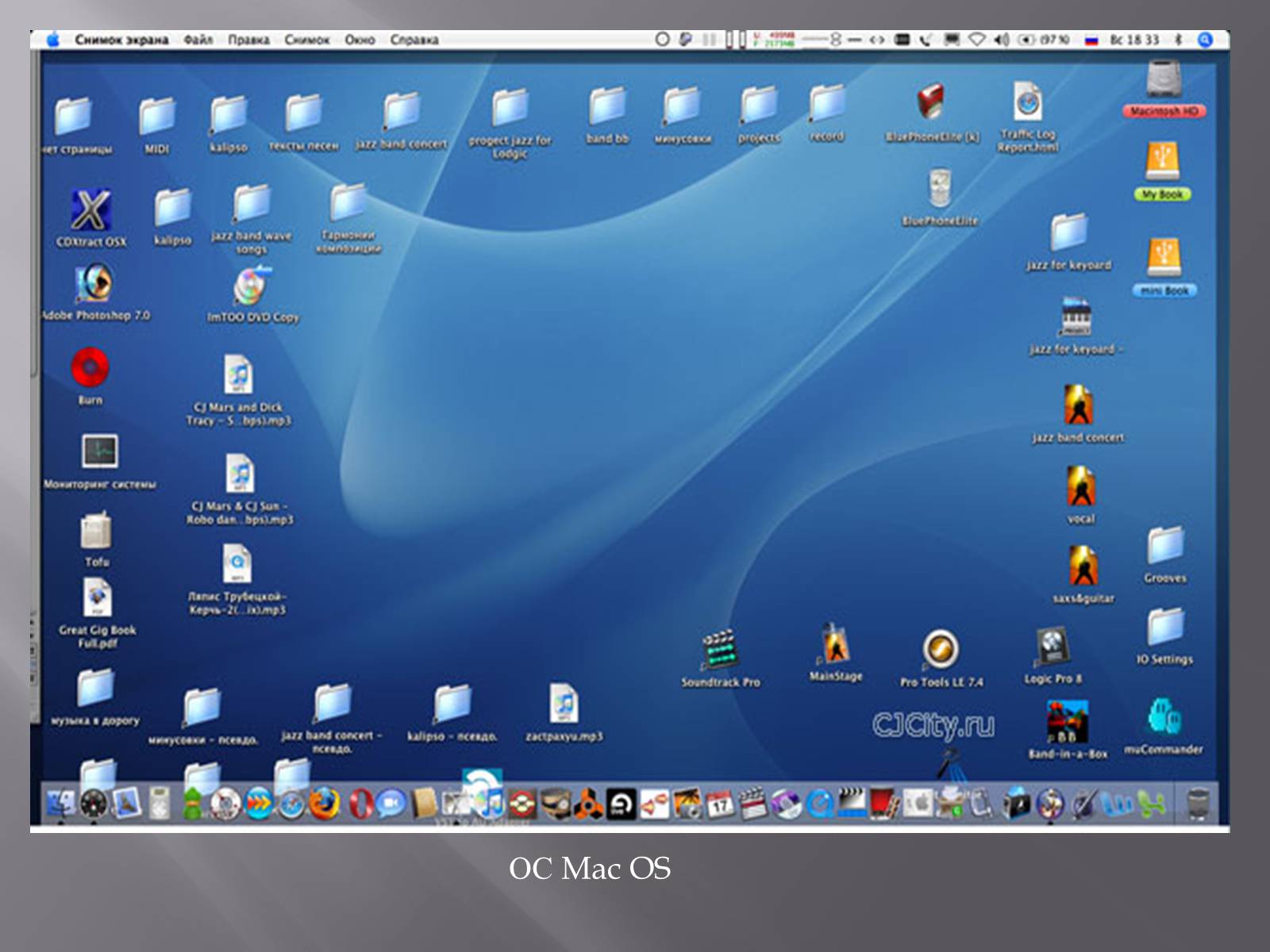Viewport: 1270px width, 952px height.
Task: Launch Firefox from the Dock
Action: (324, 804)
